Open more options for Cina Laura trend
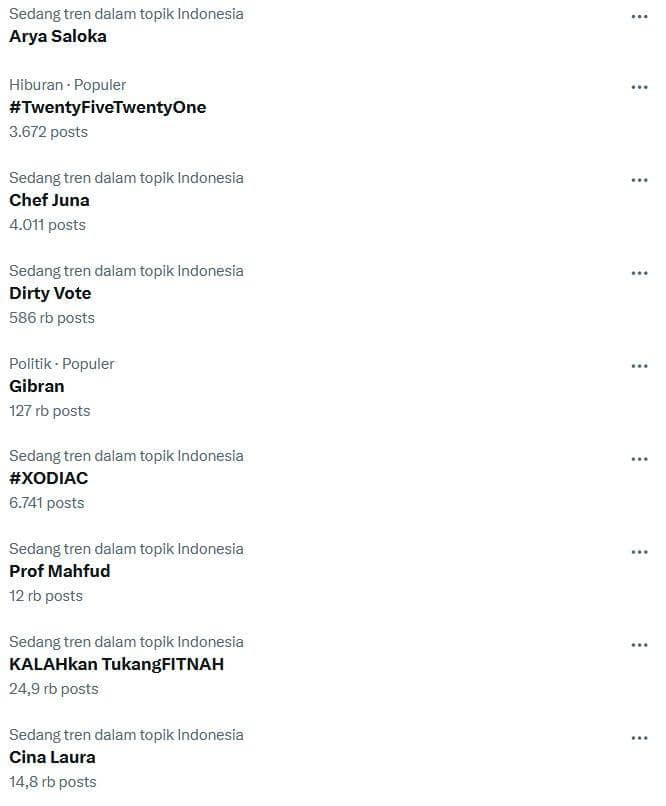 (639, 739)
